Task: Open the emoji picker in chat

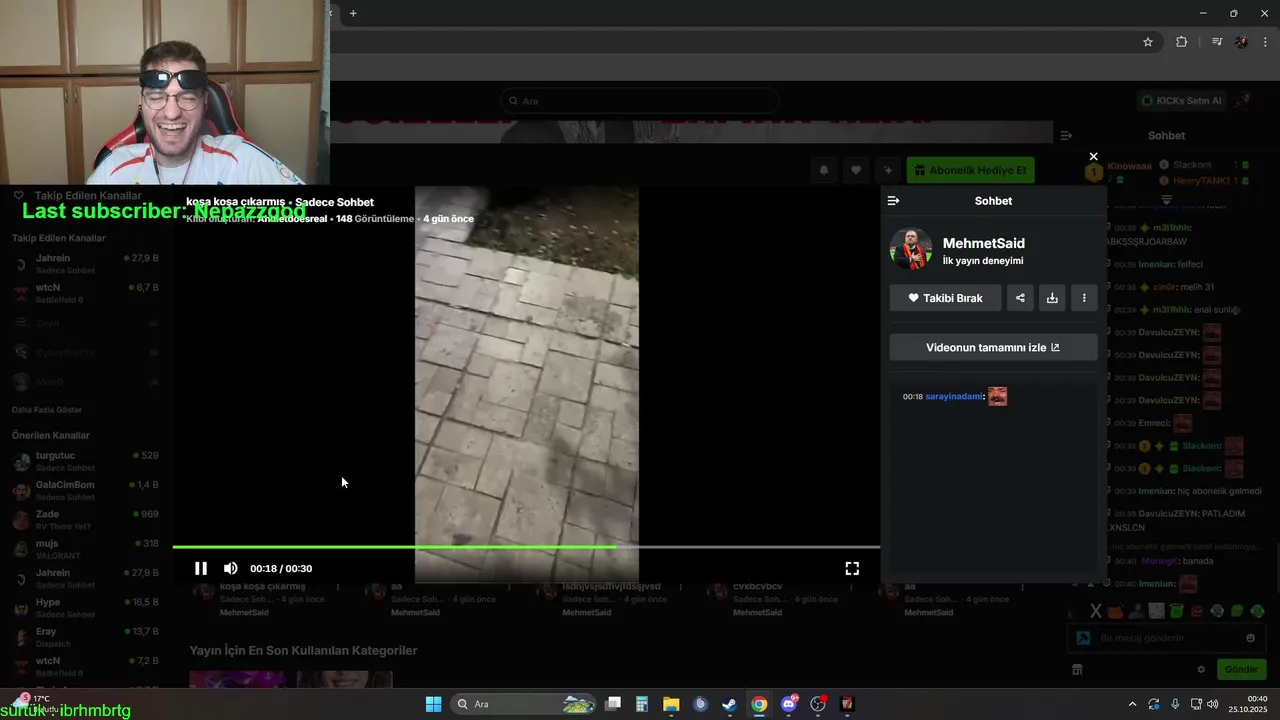Action: point(1250,638)
